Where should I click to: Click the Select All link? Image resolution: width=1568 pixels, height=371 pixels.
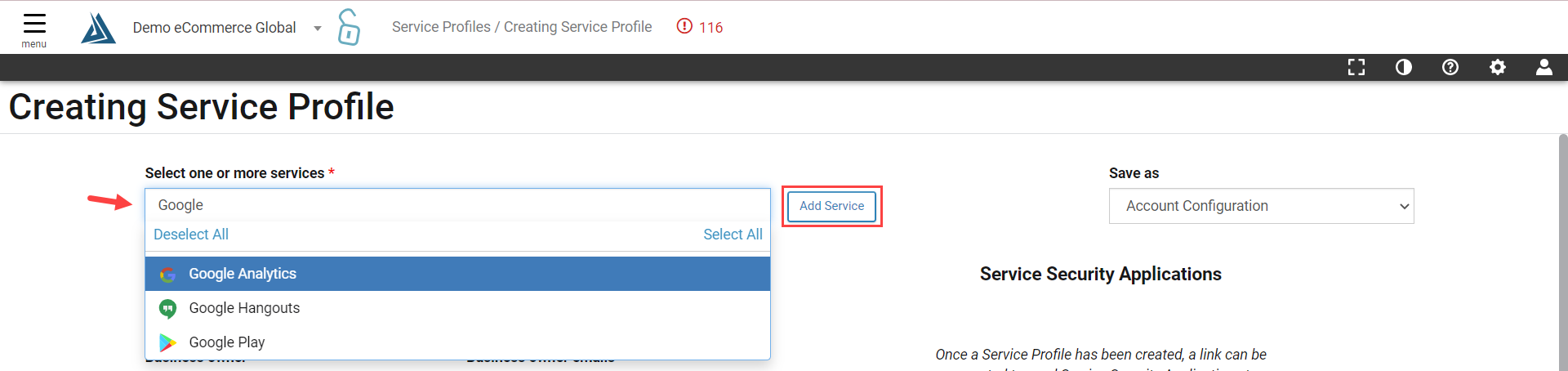tap(733, 235)
